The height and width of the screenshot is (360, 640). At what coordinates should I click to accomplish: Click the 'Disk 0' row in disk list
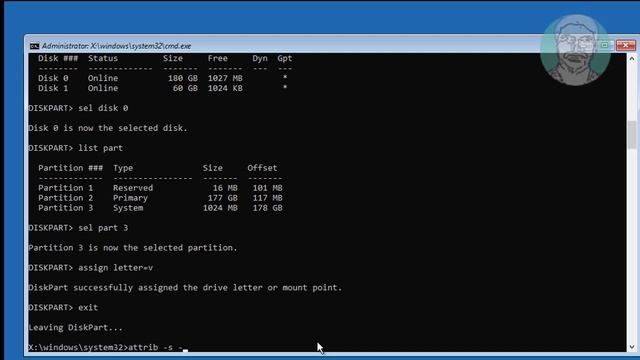(x=162, y=78)
